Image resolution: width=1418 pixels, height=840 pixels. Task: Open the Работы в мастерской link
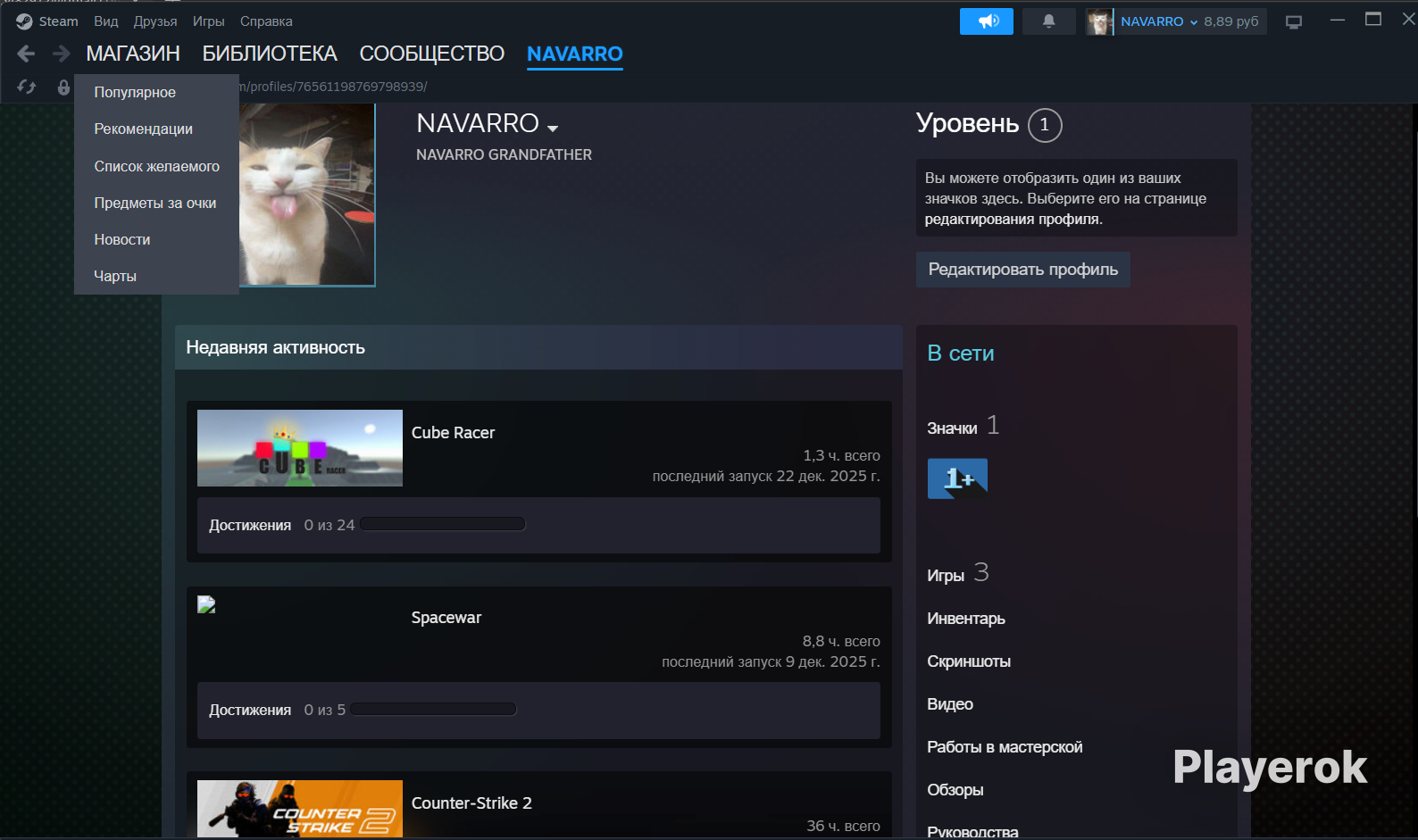tap(1005, 747)
